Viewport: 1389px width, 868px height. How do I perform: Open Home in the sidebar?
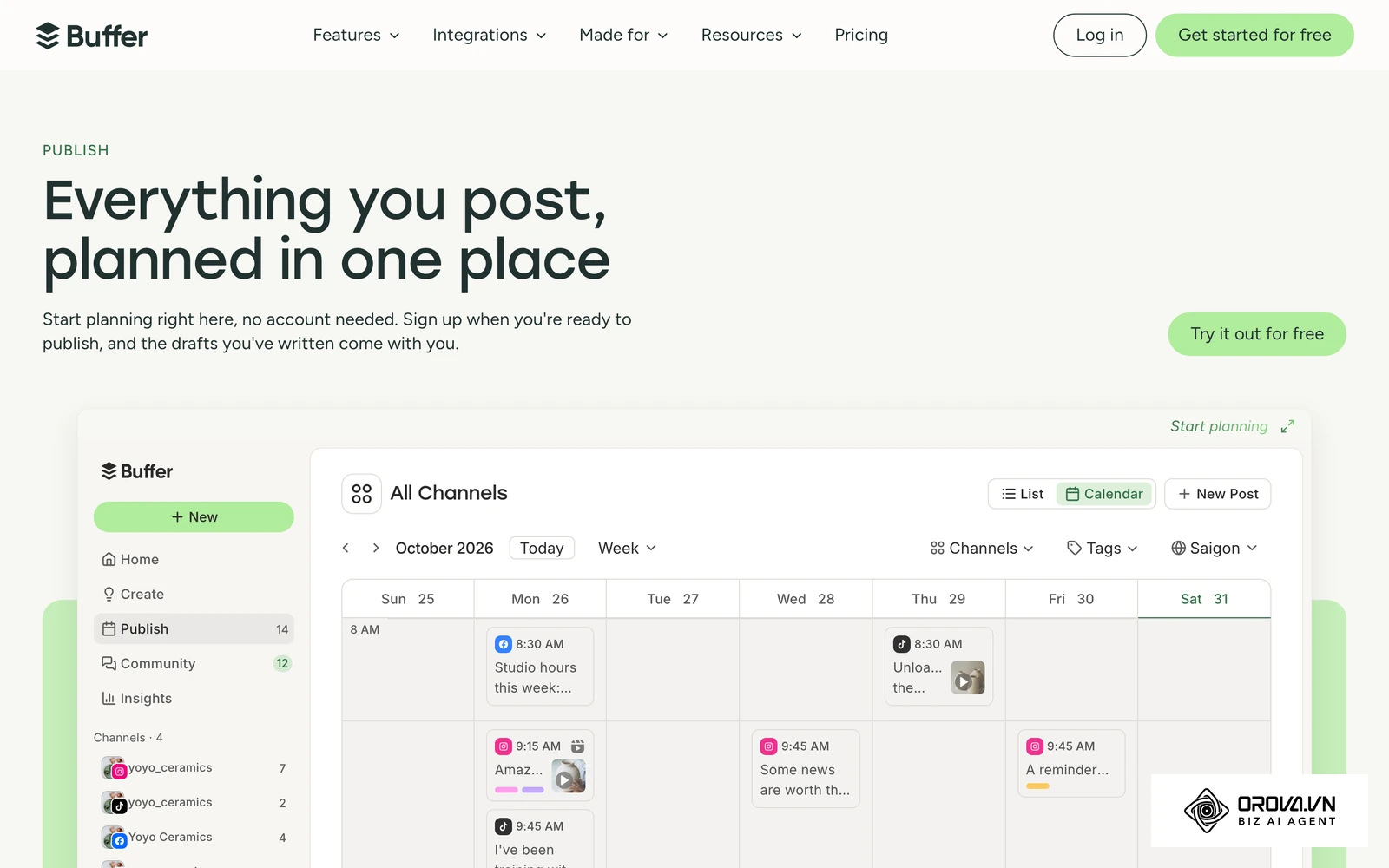point(194,560)
